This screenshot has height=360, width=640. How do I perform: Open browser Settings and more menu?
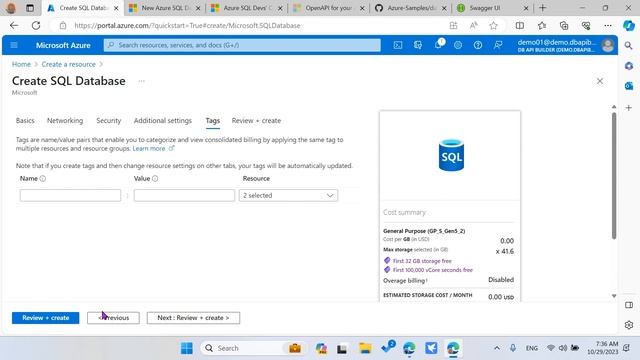pos(608,25)
